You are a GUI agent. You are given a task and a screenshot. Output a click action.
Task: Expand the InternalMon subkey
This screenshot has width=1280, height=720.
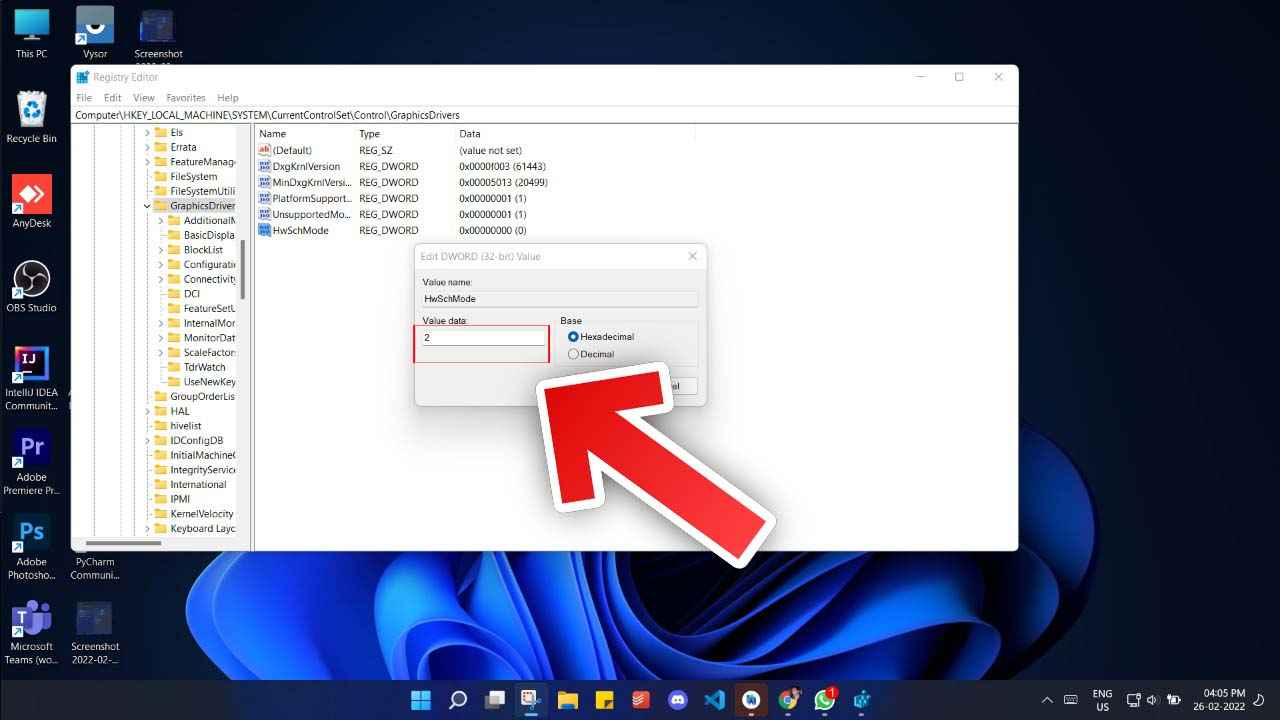tap(161, 323)
